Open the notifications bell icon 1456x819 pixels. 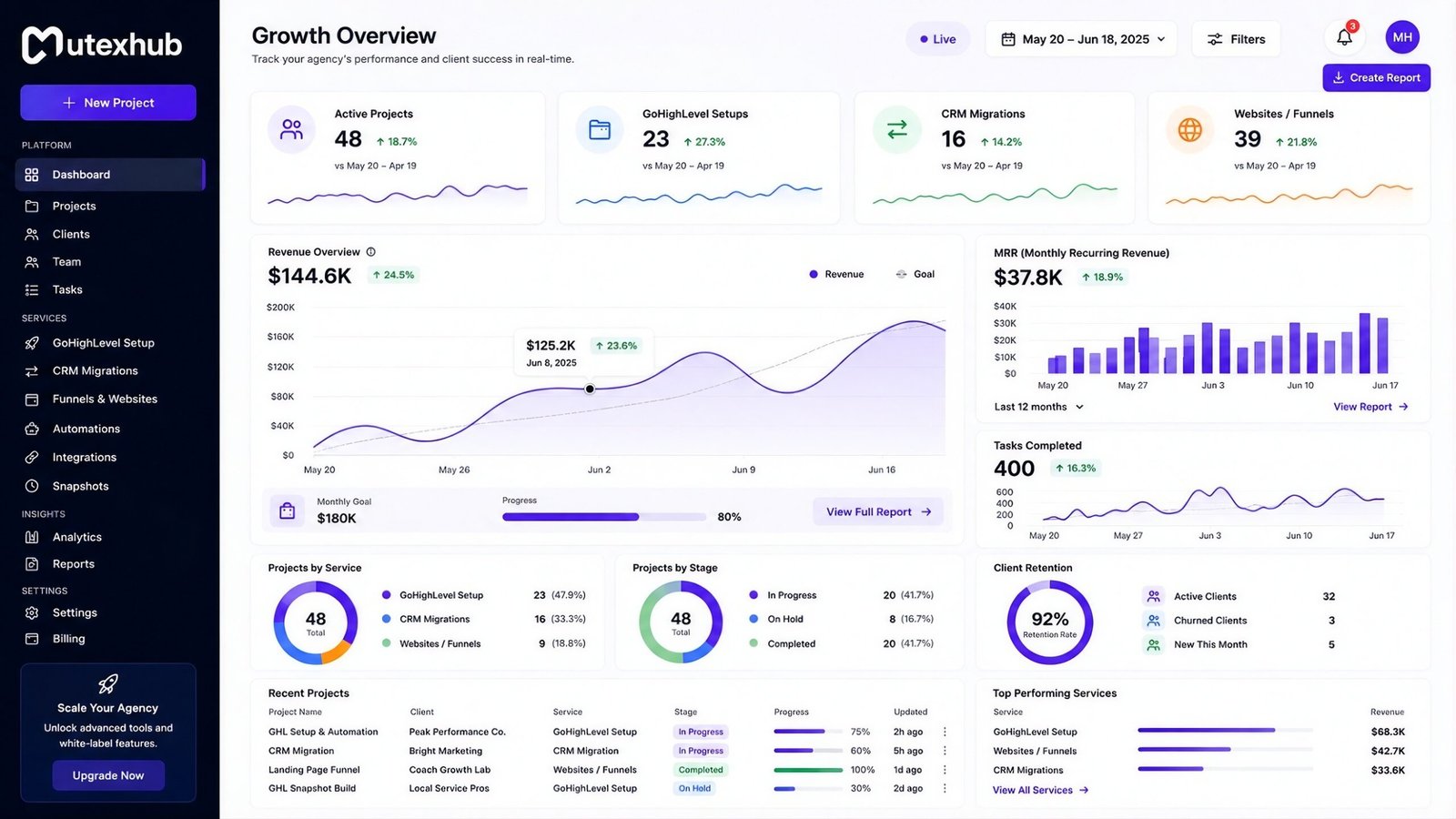1344,38
